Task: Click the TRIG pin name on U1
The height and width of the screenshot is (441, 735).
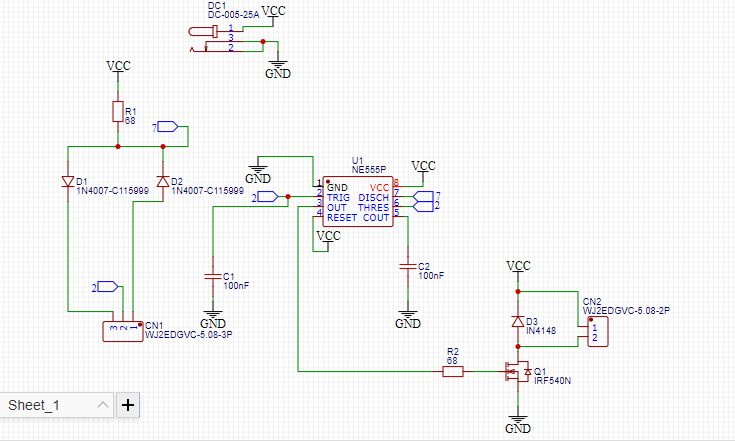Action: click(x=338, y=197)
